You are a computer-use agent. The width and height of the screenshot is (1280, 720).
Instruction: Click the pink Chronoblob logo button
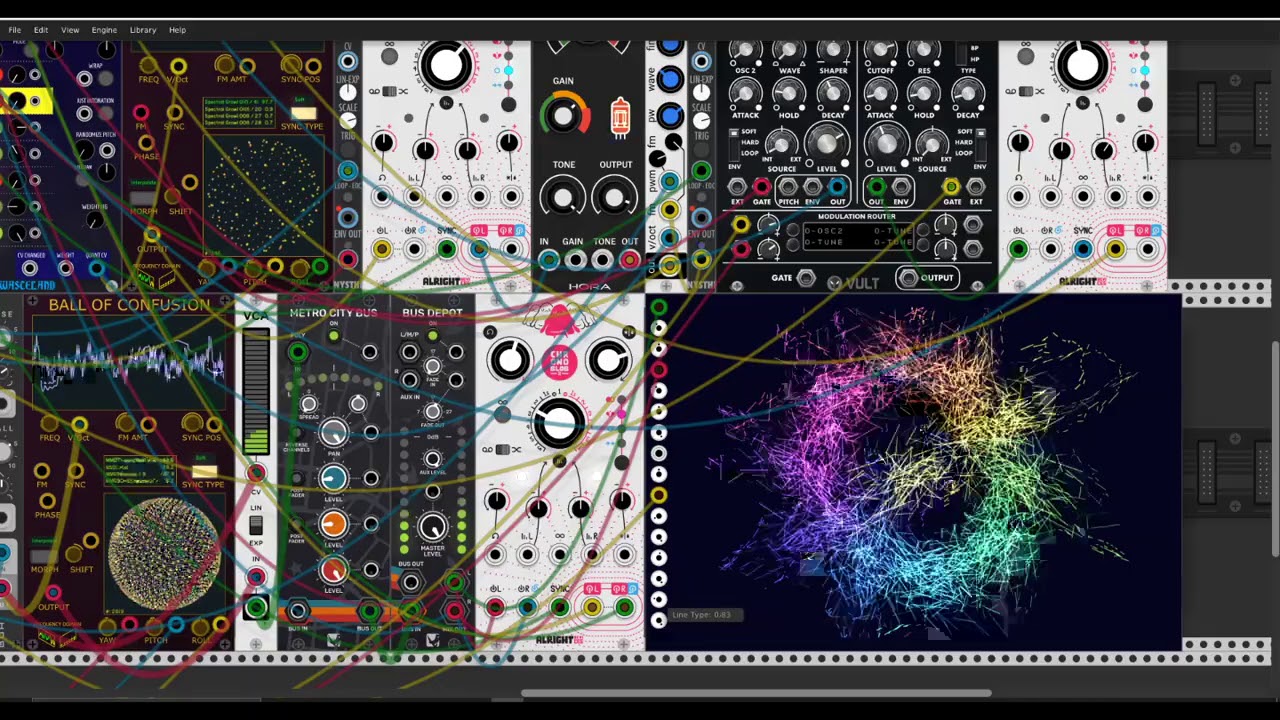[559, 361]
